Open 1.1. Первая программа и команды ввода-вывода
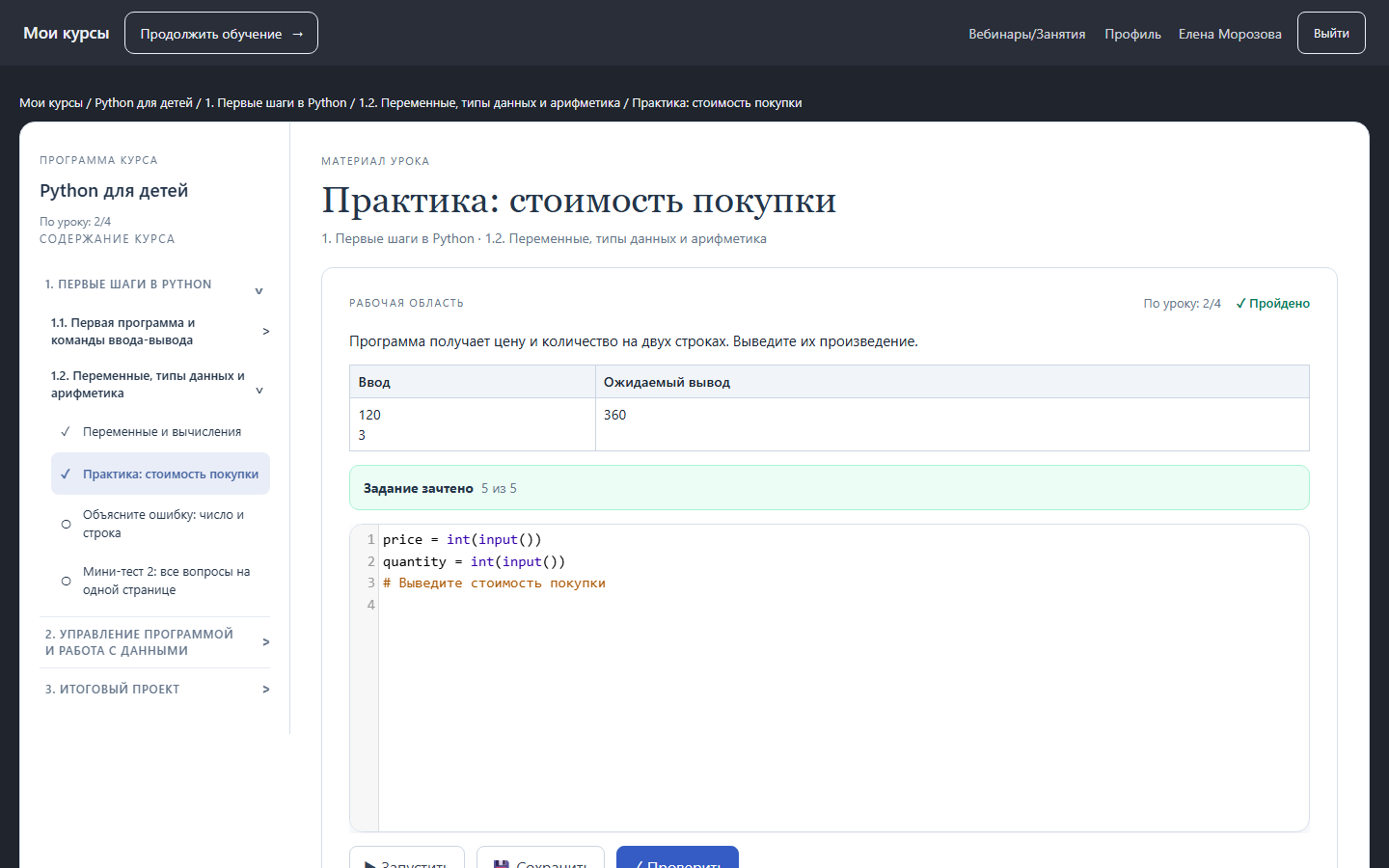This screenshot has width=1389, height=868. 123,331
